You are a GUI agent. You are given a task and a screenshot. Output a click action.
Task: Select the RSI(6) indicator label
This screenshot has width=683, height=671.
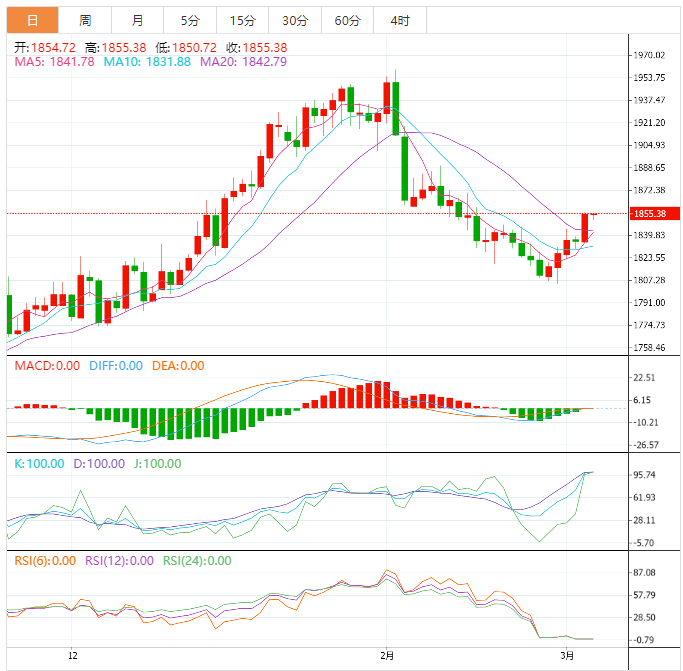[45, 561]
